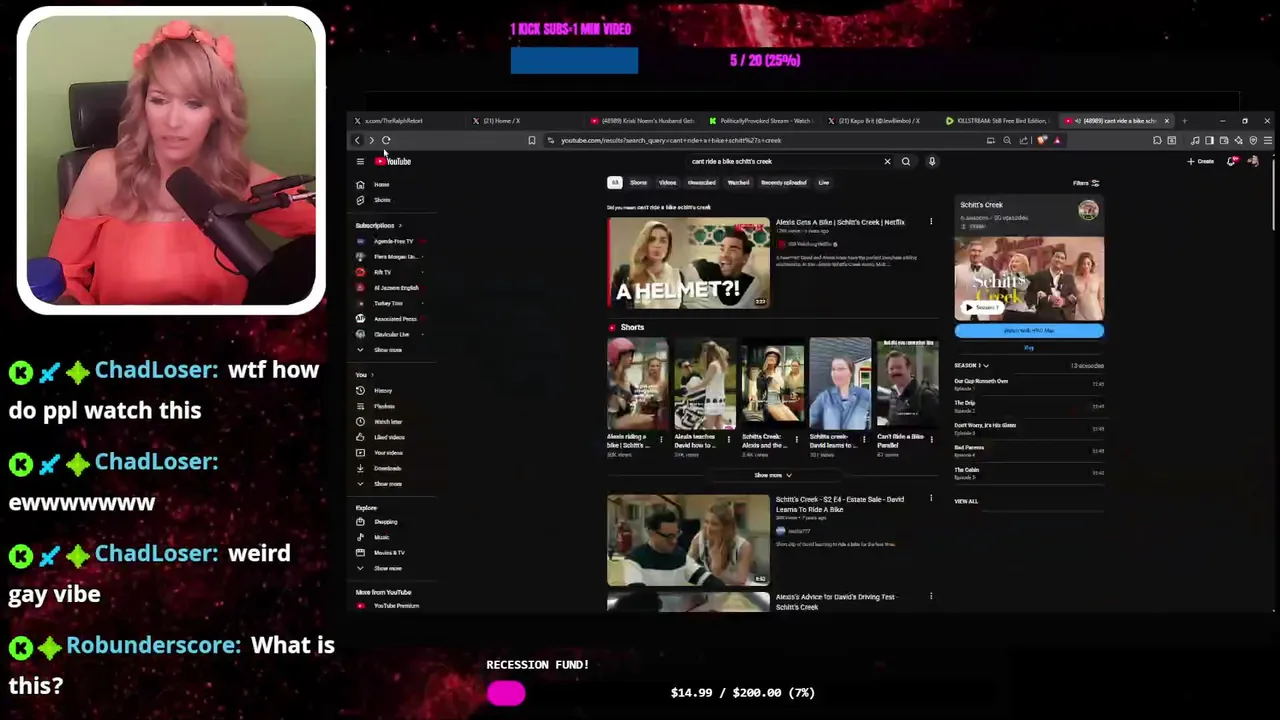Image resolution: width=1280 pixels, height=720 pixels.
Task: Go forward with the browser forward arrow
Action: [x=371, y=140]
